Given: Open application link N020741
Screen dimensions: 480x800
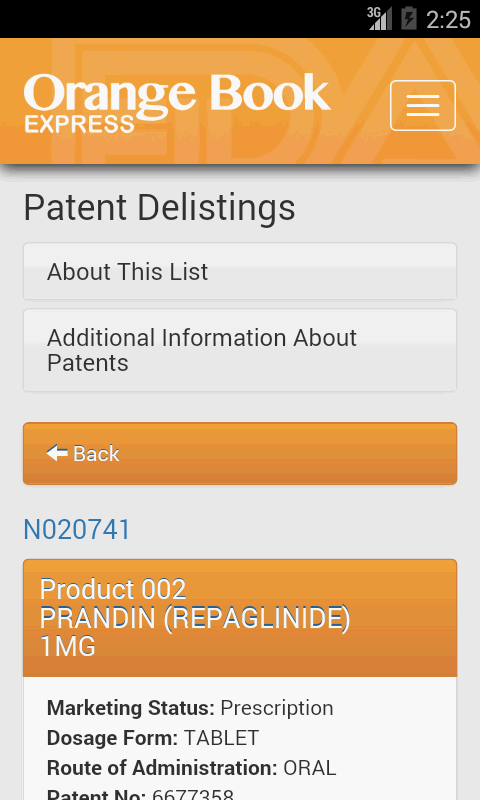Looking at the screenshot, I should click(77, 529).
